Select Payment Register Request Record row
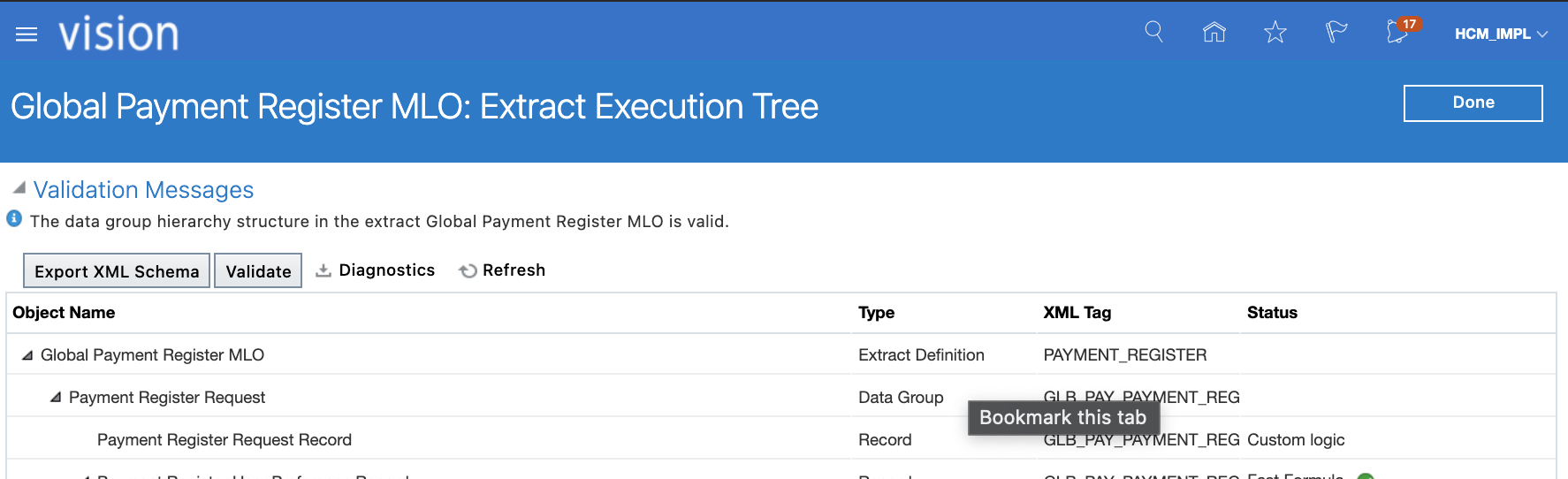The height and width of the screenshot is (479, 1568). point(225,440)
